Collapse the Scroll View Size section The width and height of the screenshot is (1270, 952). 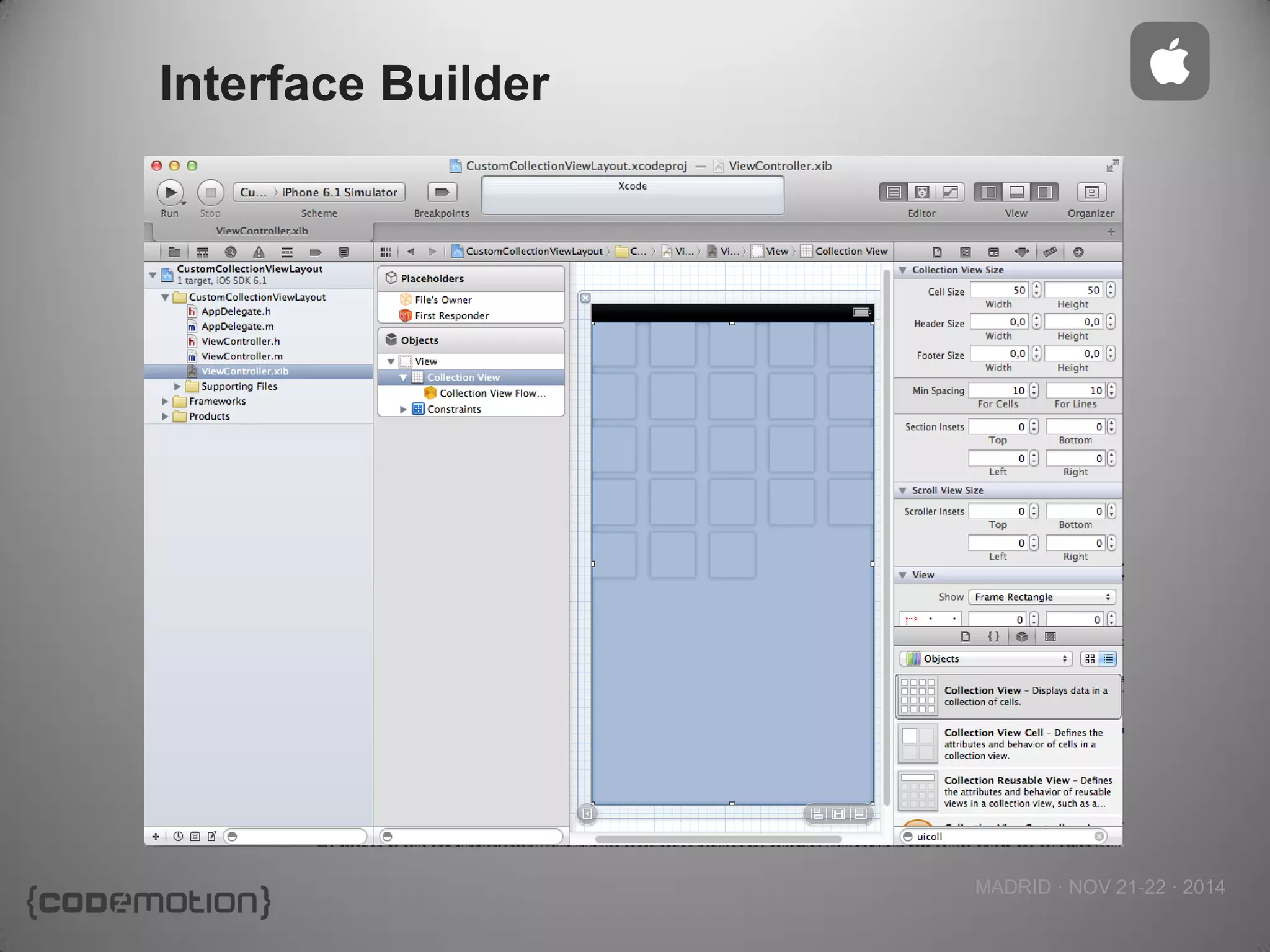[x=903, y=491]
